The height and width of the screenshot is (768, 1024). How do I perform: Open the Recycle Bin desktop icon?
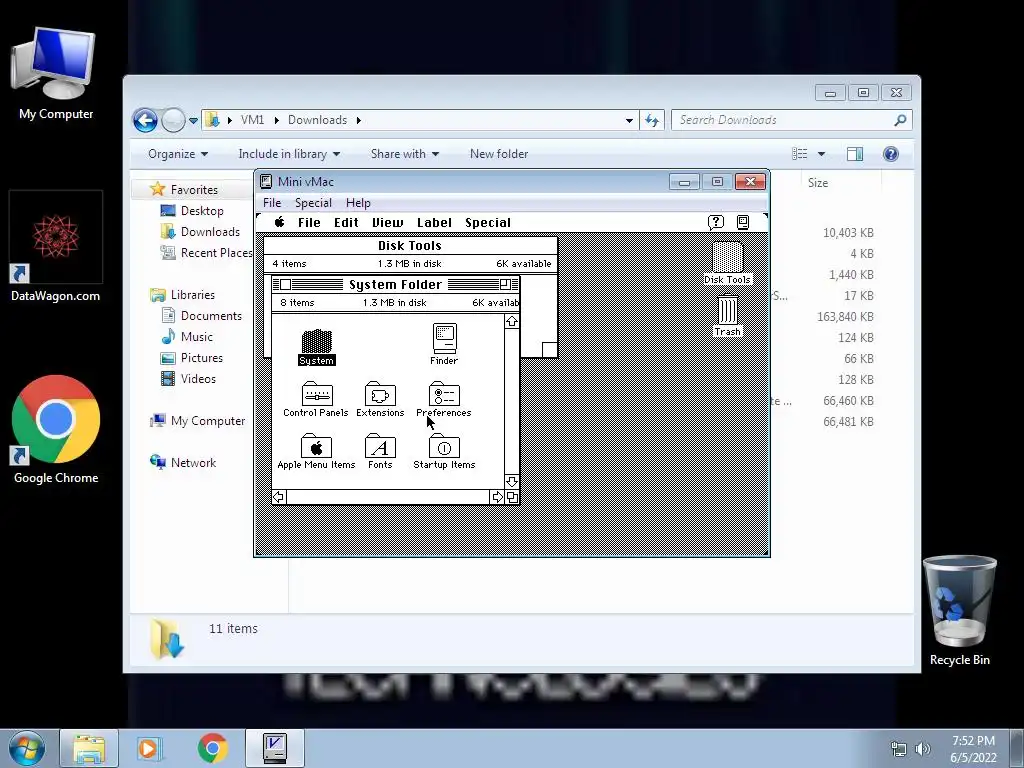959,611
